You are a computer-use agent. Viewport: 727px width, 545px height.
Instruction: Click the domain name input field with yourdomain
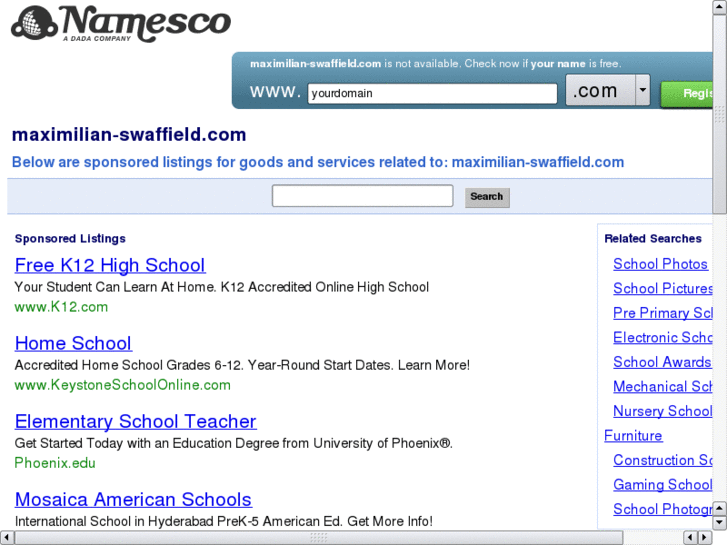coord(432,93)
